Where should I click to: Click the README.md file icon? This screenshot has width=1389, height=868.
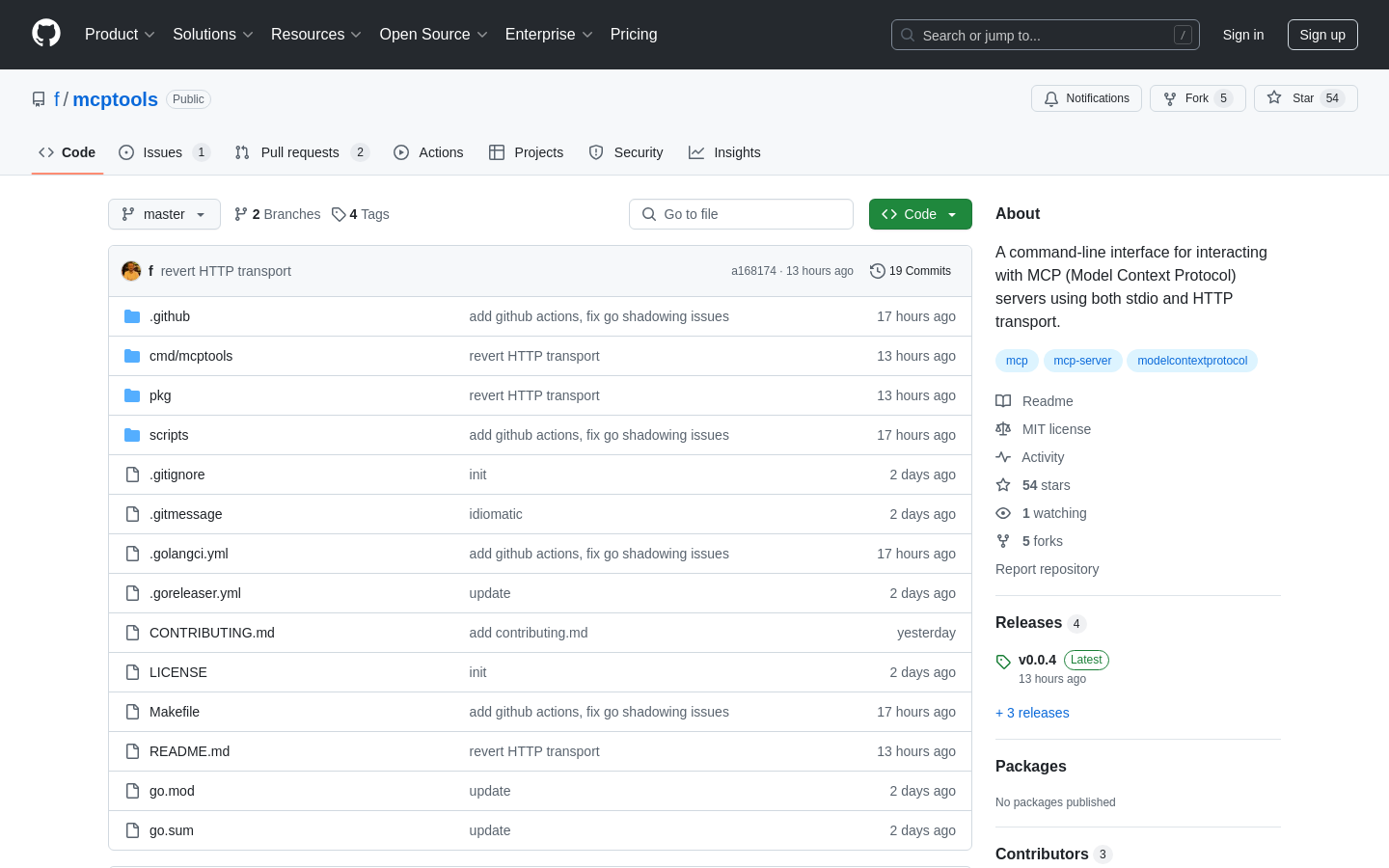132,751
